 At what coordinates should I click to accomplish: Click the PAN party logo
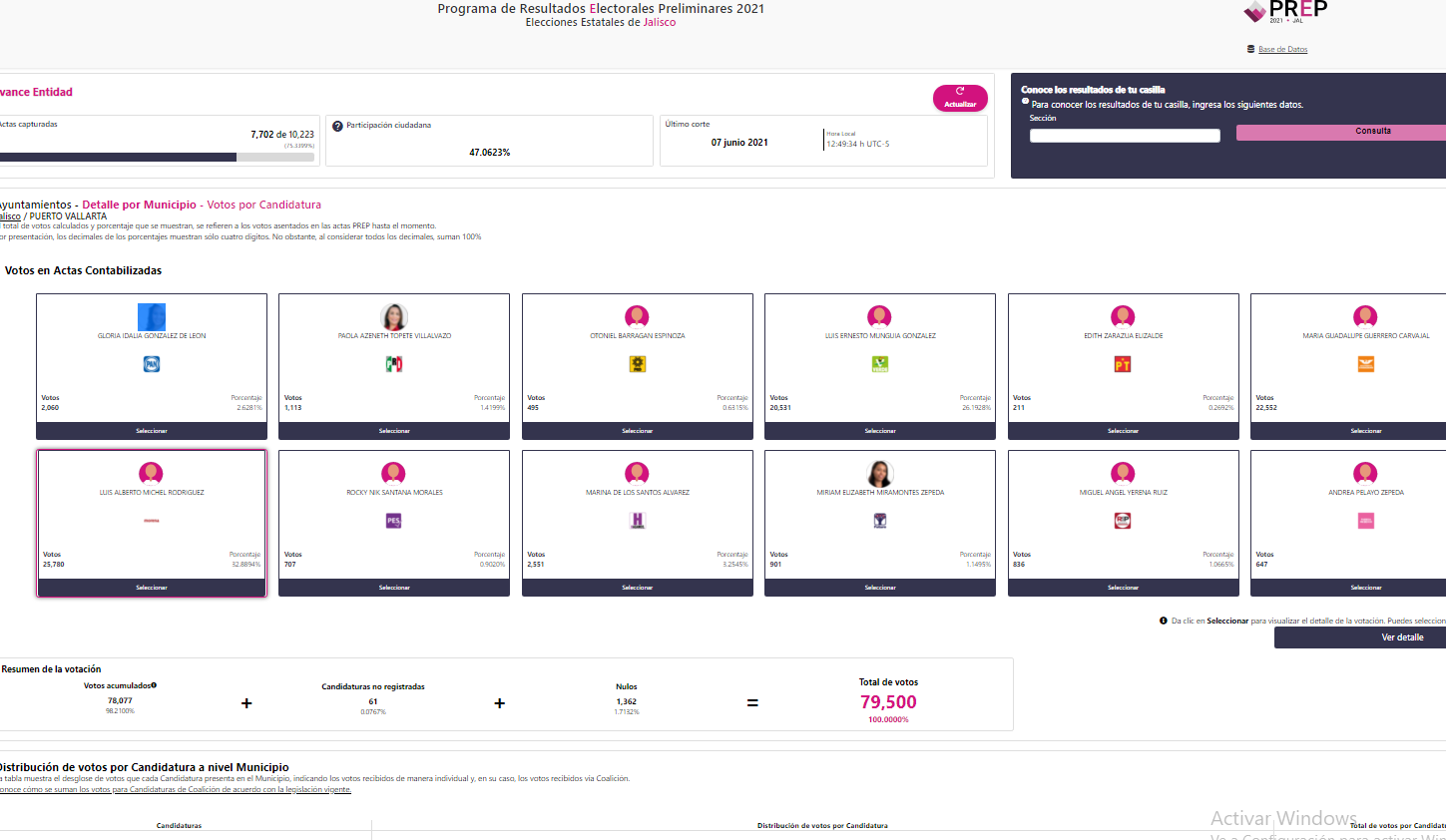[x=152, y=364]
